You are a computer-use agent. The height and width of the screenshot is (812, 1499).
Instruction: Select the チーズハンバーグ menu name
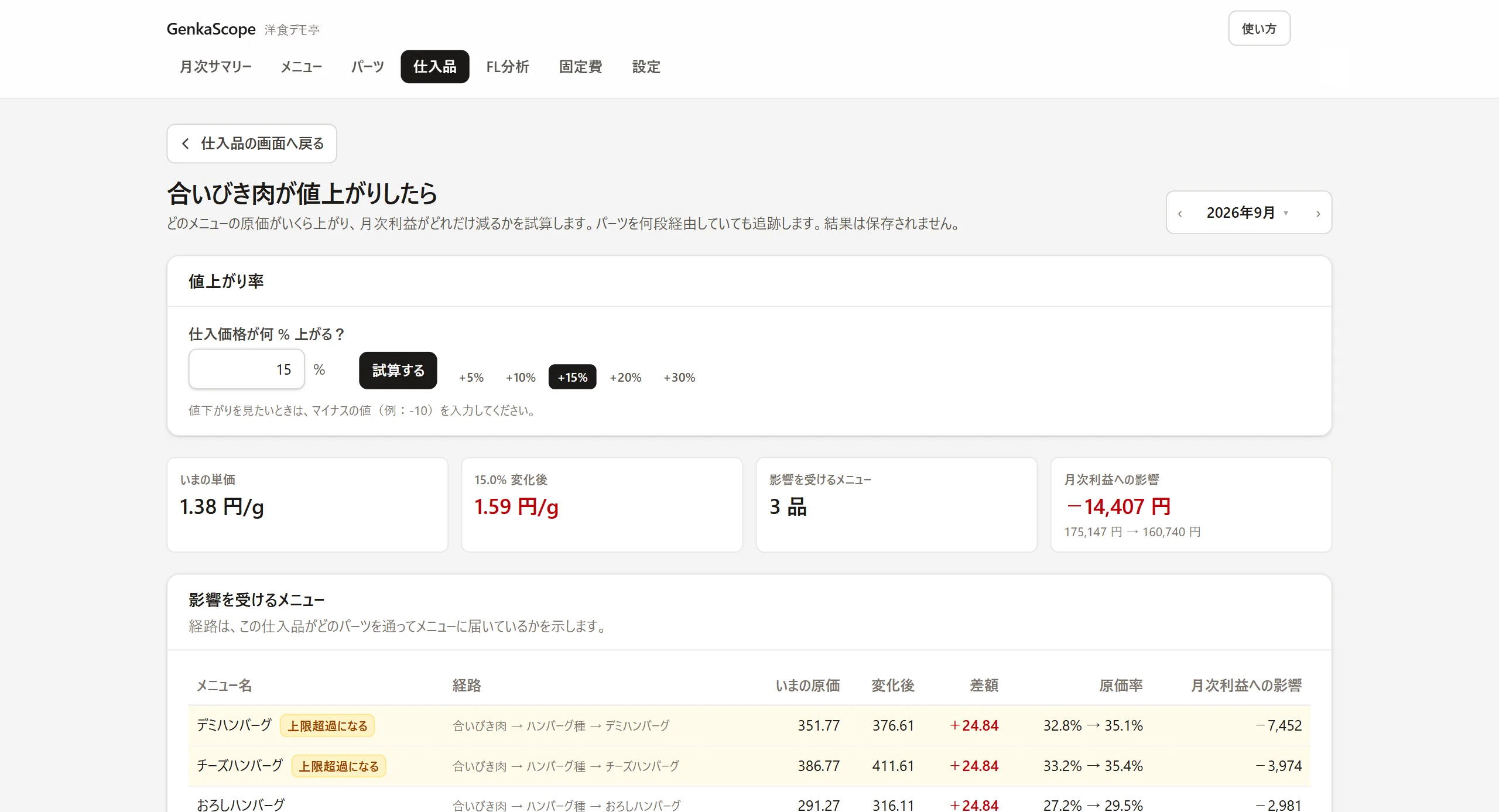239,766
